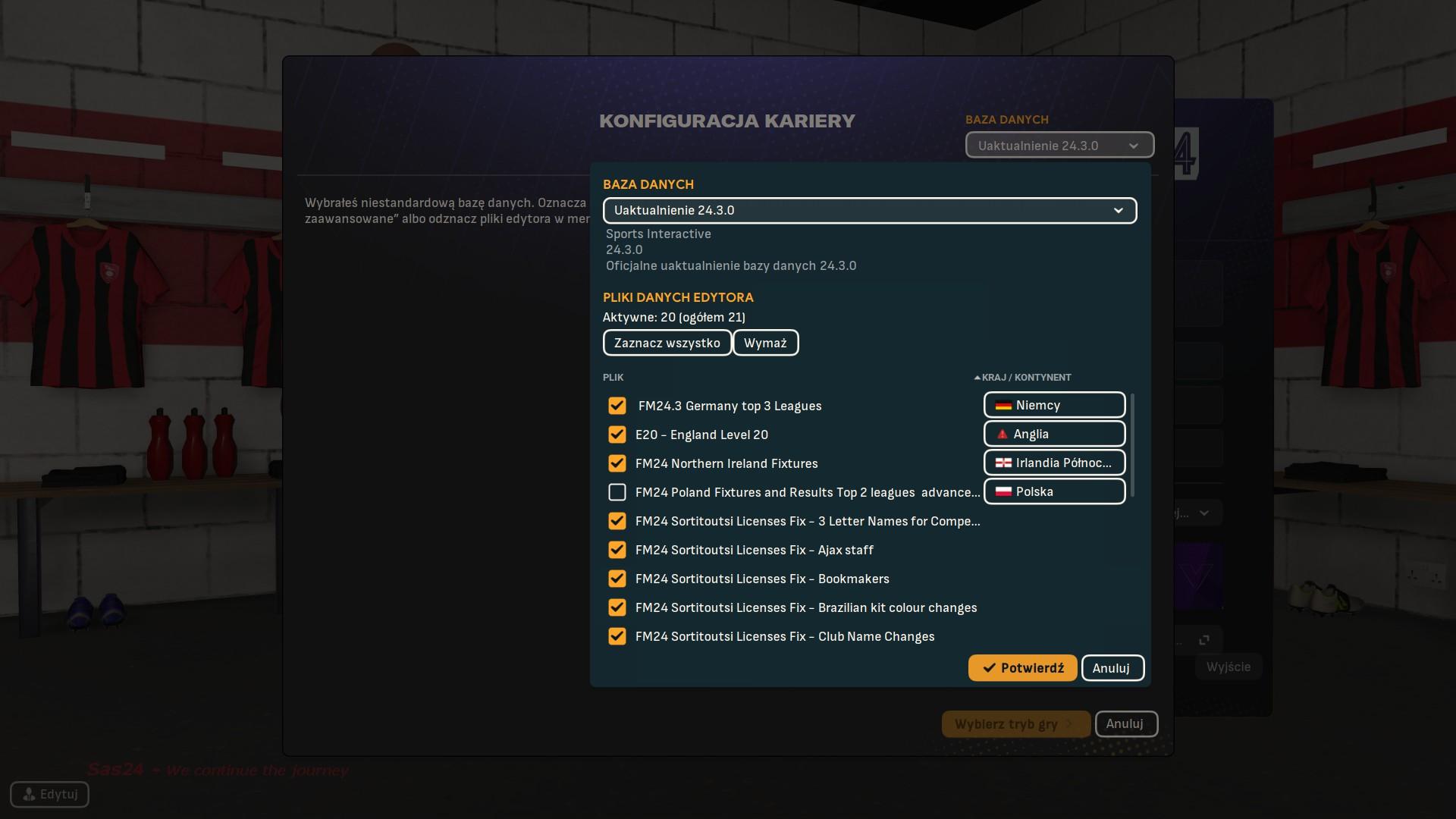Click the Wyjście button

click(x=1228, y=667)
